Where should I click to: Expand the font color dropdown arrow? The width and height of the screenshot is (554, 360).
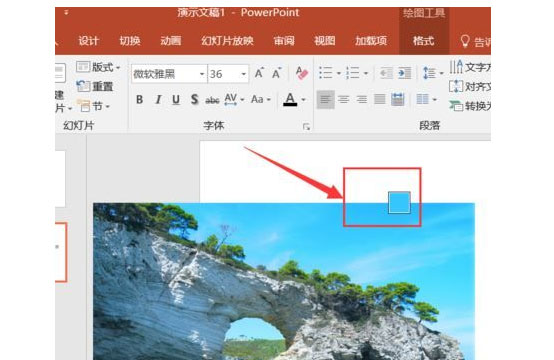tap(303, 100)
